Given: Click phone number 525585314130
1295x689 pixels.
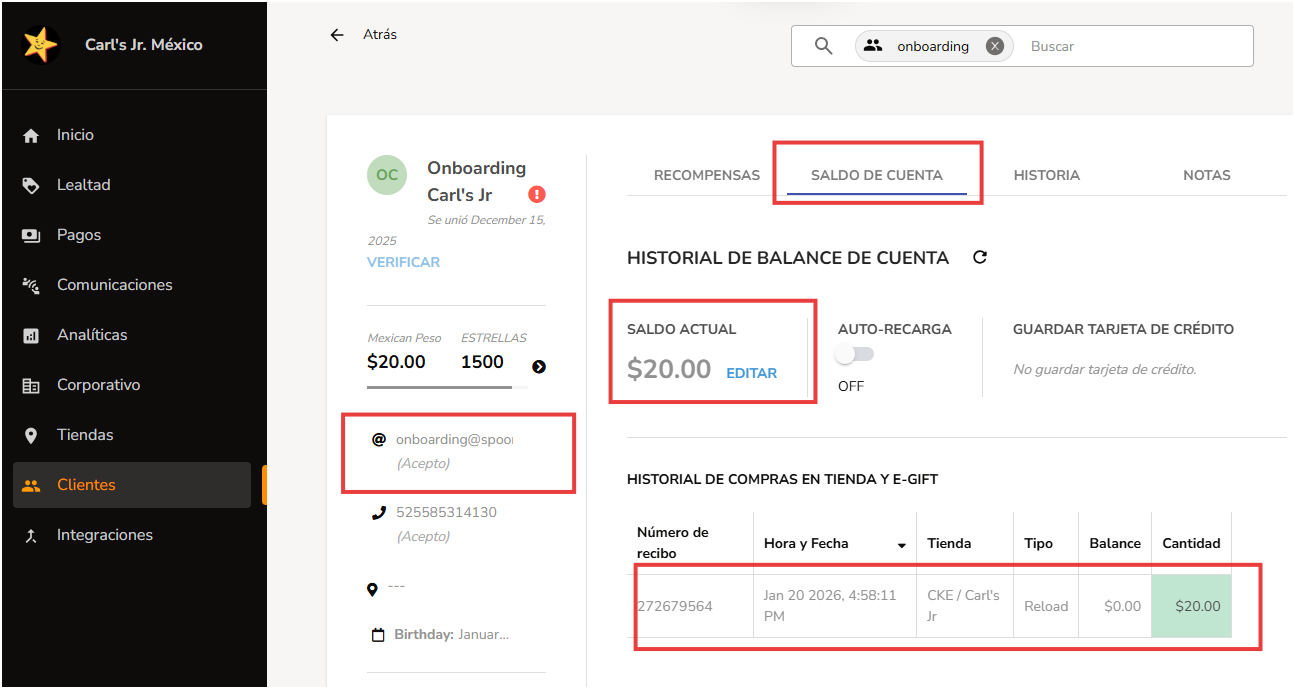Looking at the screenshot, I should pos(446,513).
